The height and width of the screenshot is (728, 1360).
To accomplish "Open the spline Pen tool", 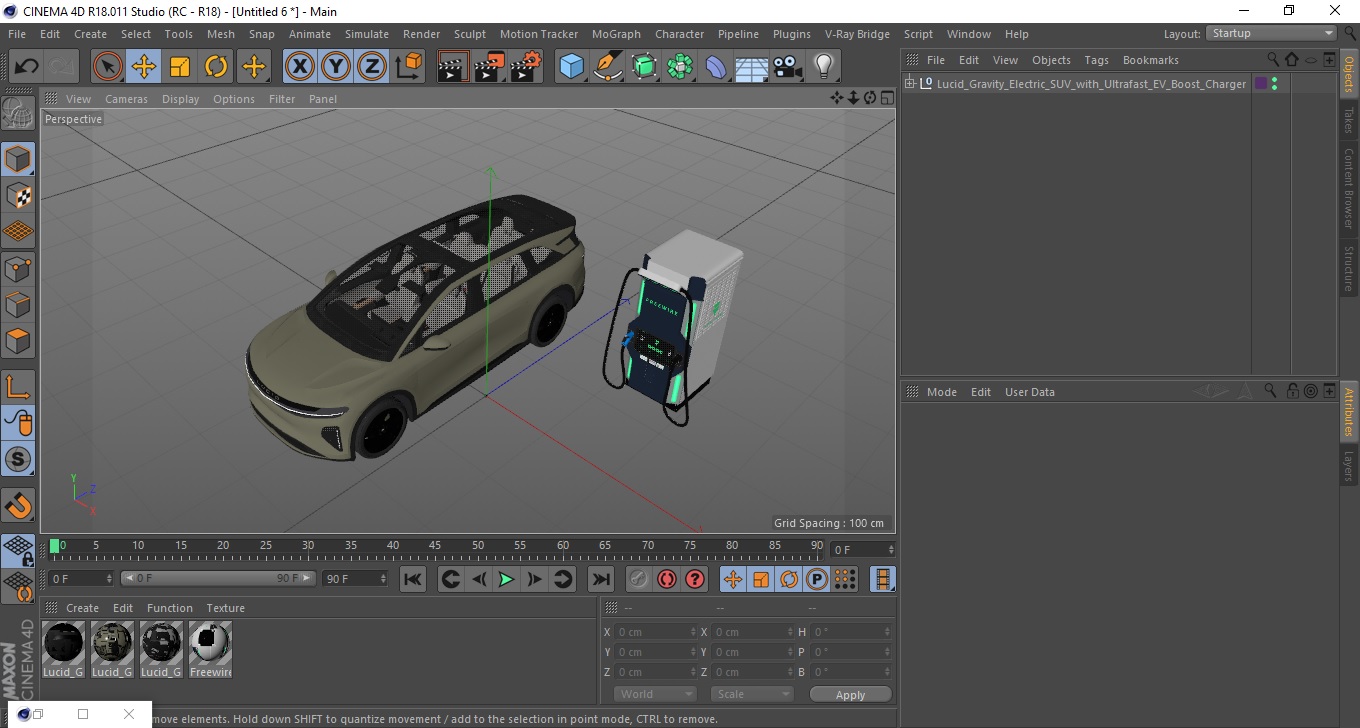I will [607, 67].
